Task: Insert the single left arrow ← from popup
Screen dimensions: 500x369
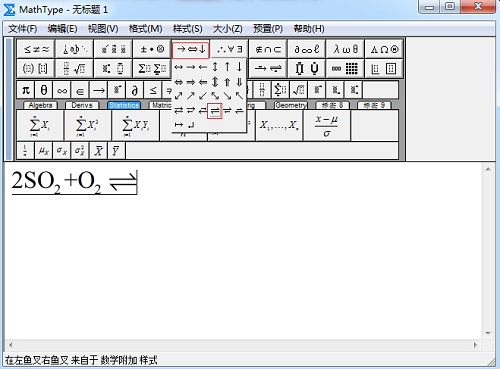Action: tap(203, 67)
